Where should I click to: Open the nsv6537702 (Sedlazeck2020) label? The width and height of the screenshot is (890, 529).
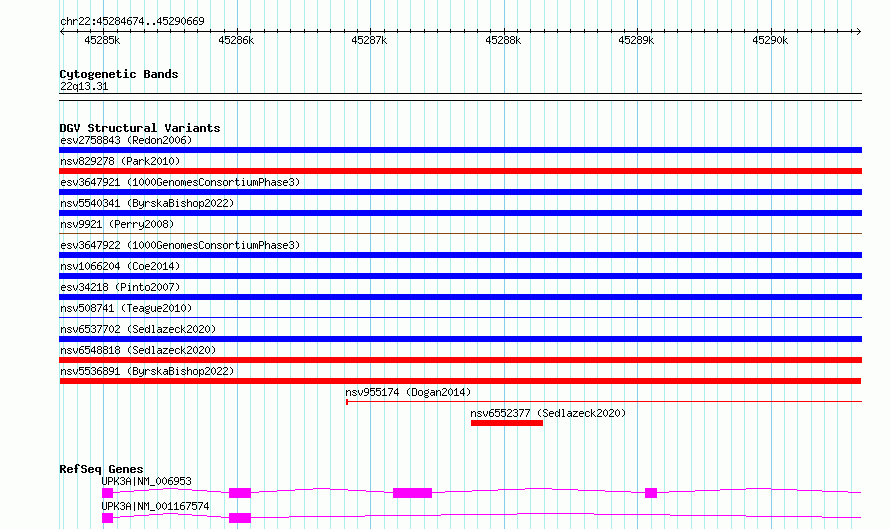[138, 329]
